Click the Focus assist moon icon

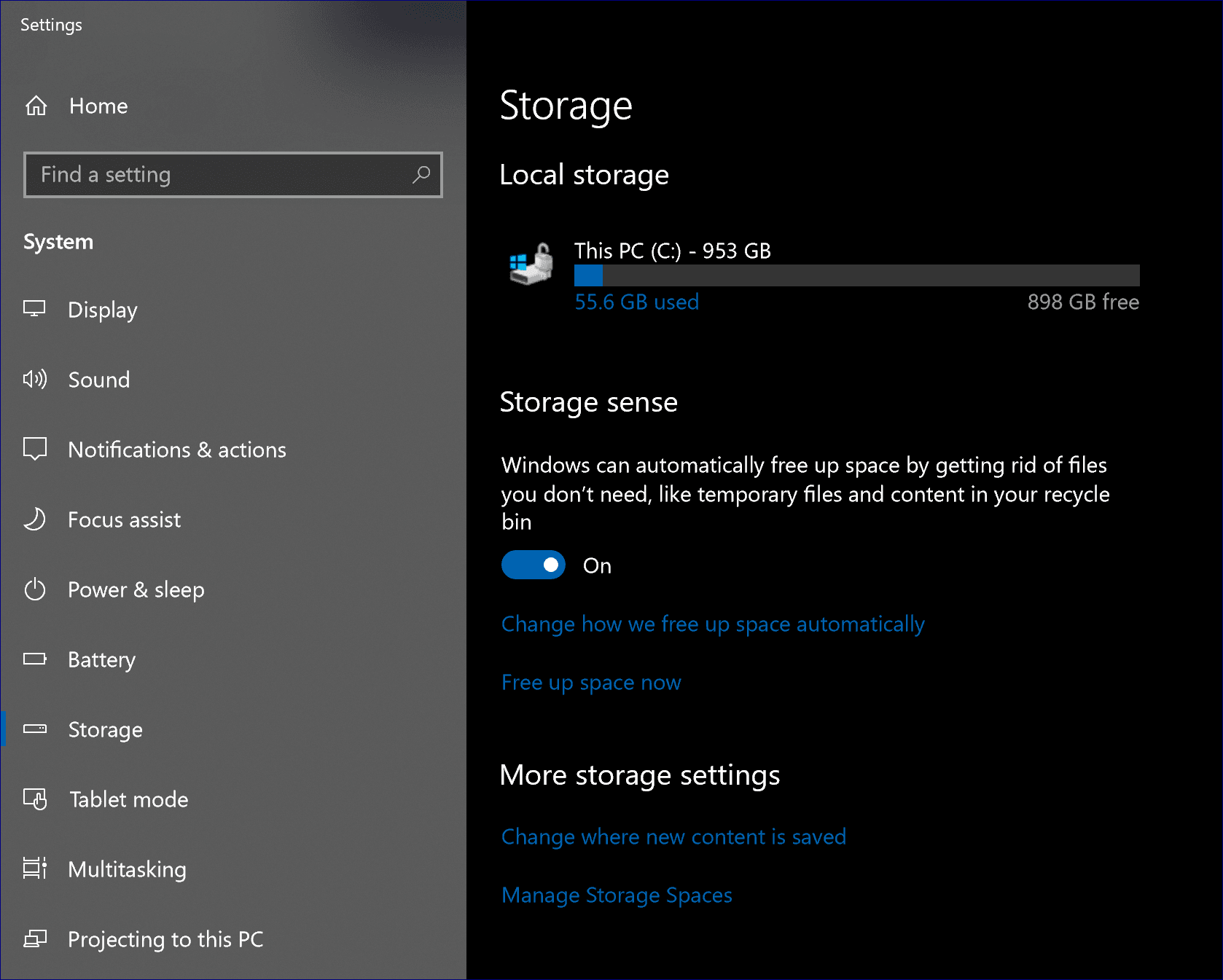point(34,520)
